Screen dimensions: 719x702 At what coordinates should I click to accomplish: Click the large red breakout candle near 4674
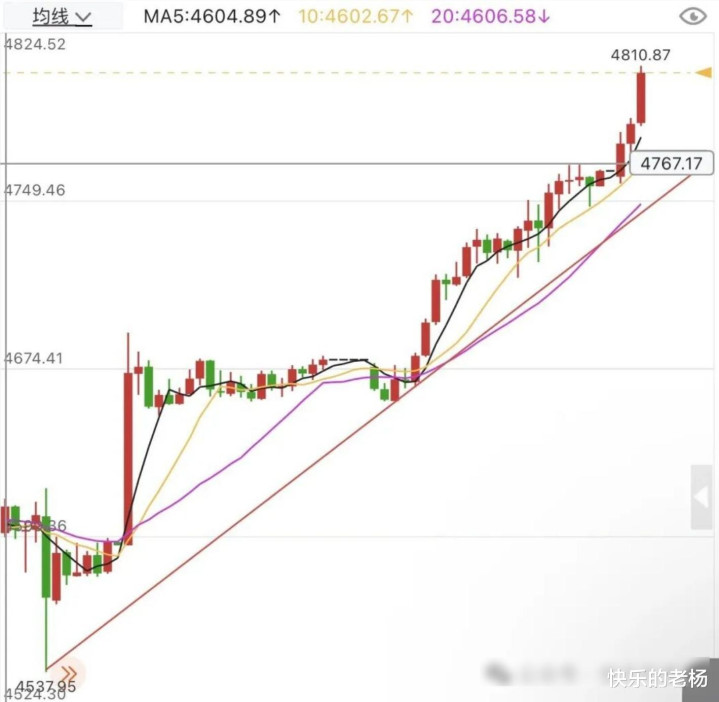[x=128, y=459]
